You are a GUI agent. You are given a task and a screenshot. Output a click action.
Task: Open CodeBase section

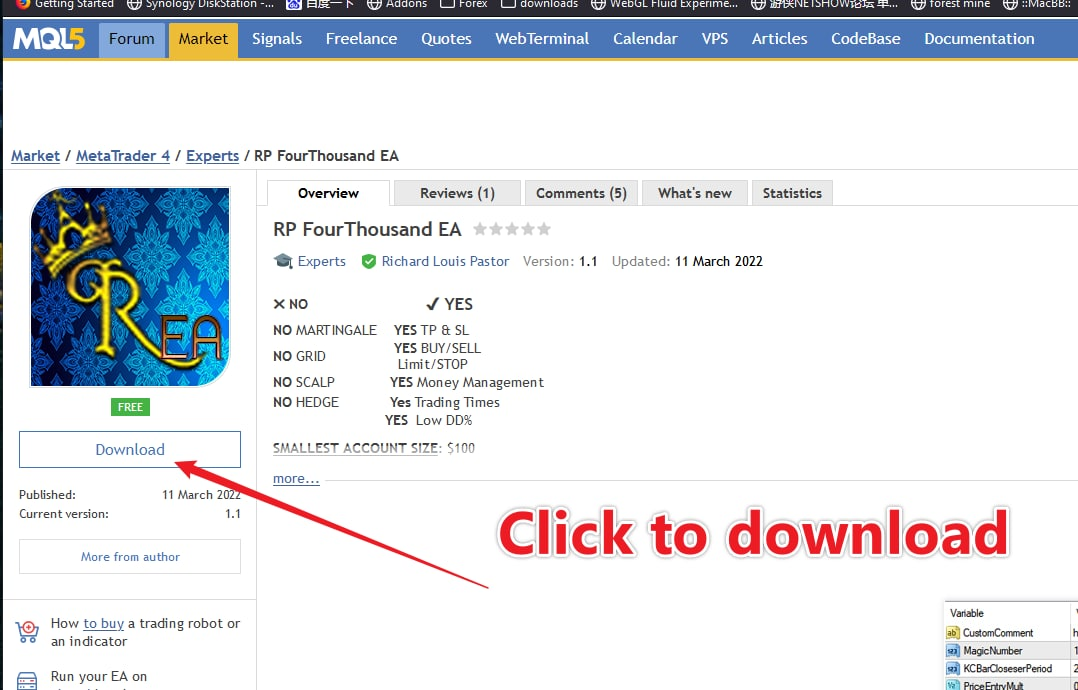point(866,39)
